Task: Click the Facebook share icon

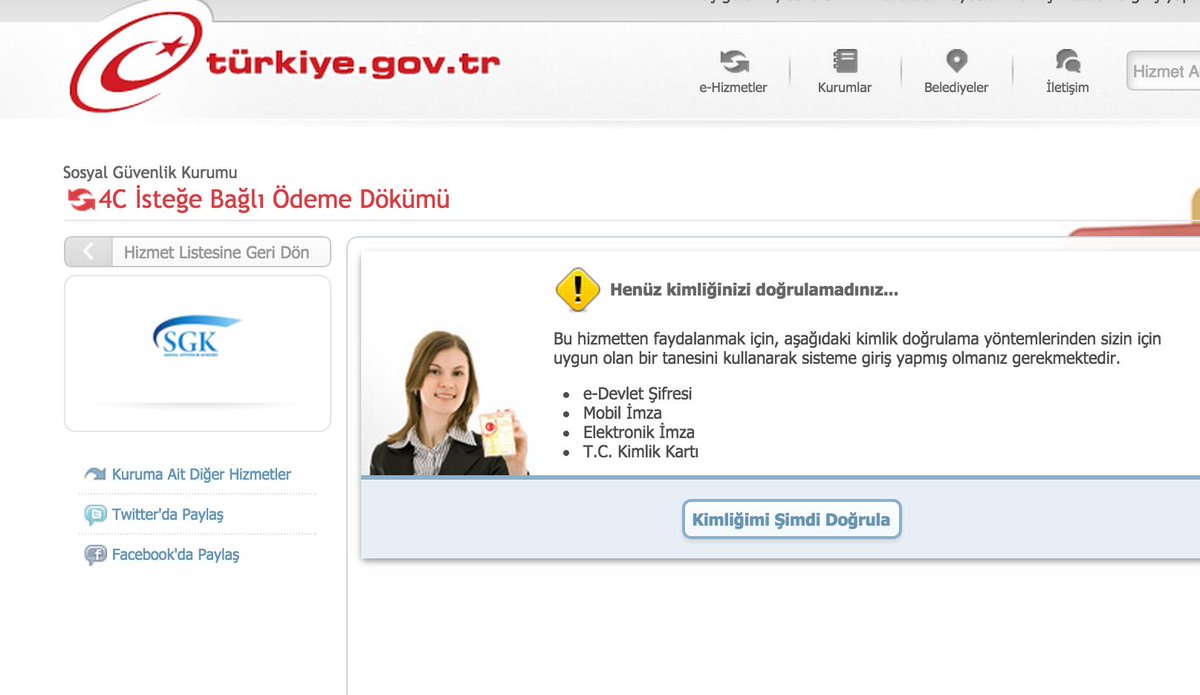Action: (x=95, y=555)
